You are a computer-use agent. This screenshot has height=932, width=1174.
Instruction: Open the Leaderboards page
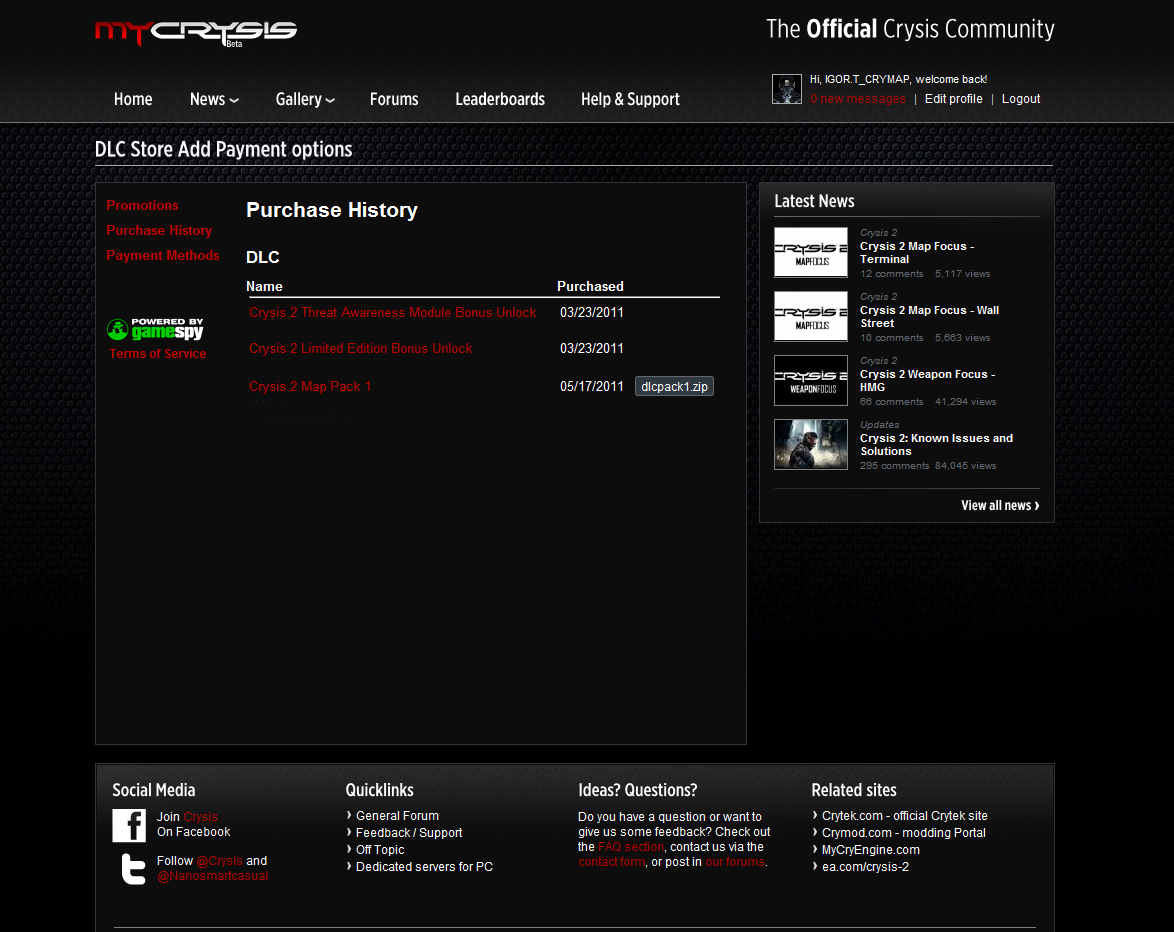coord(500,99)
